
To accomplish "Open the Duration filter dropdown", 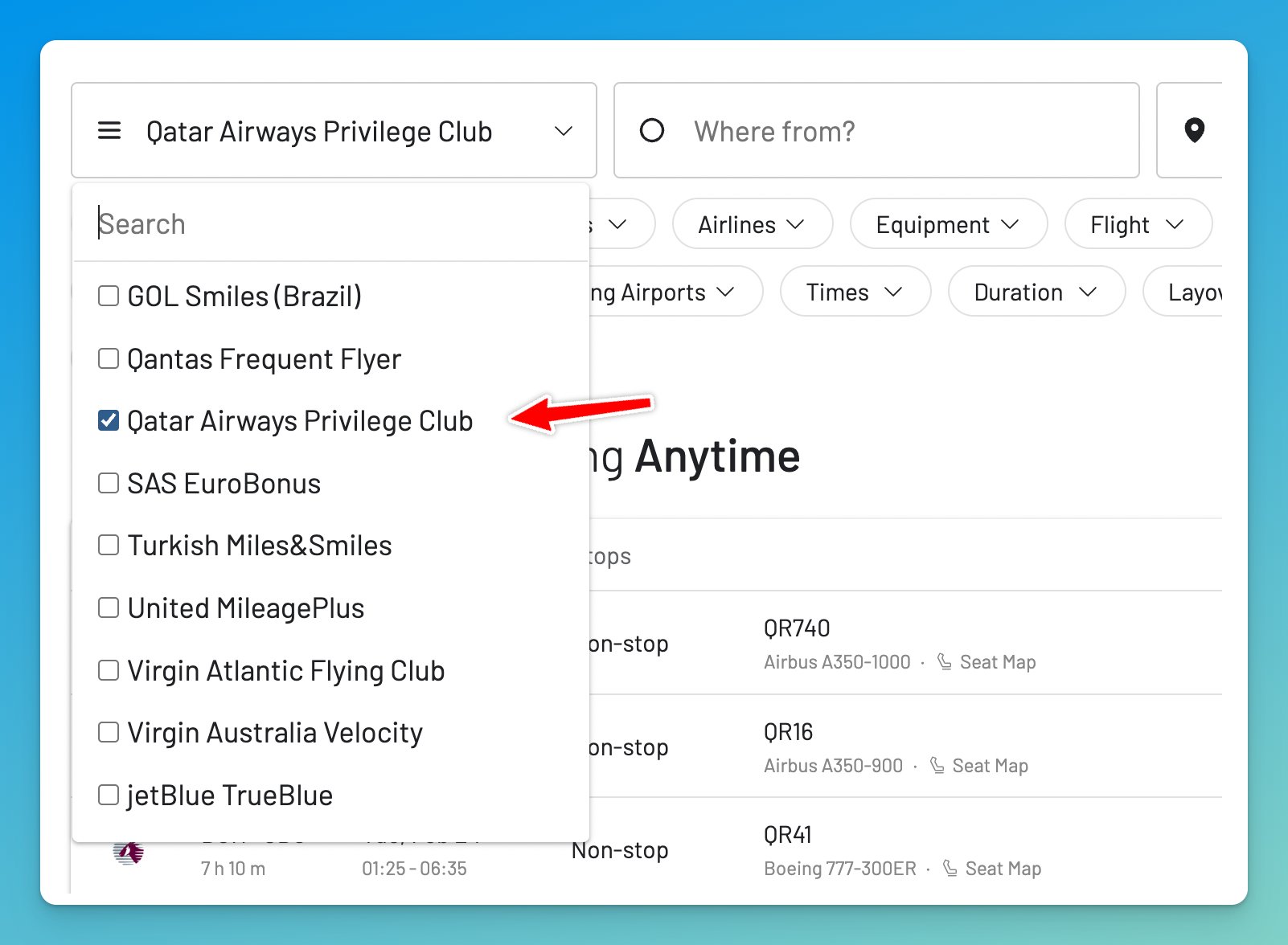I will pyautogui.click(x=1036, y=292).
